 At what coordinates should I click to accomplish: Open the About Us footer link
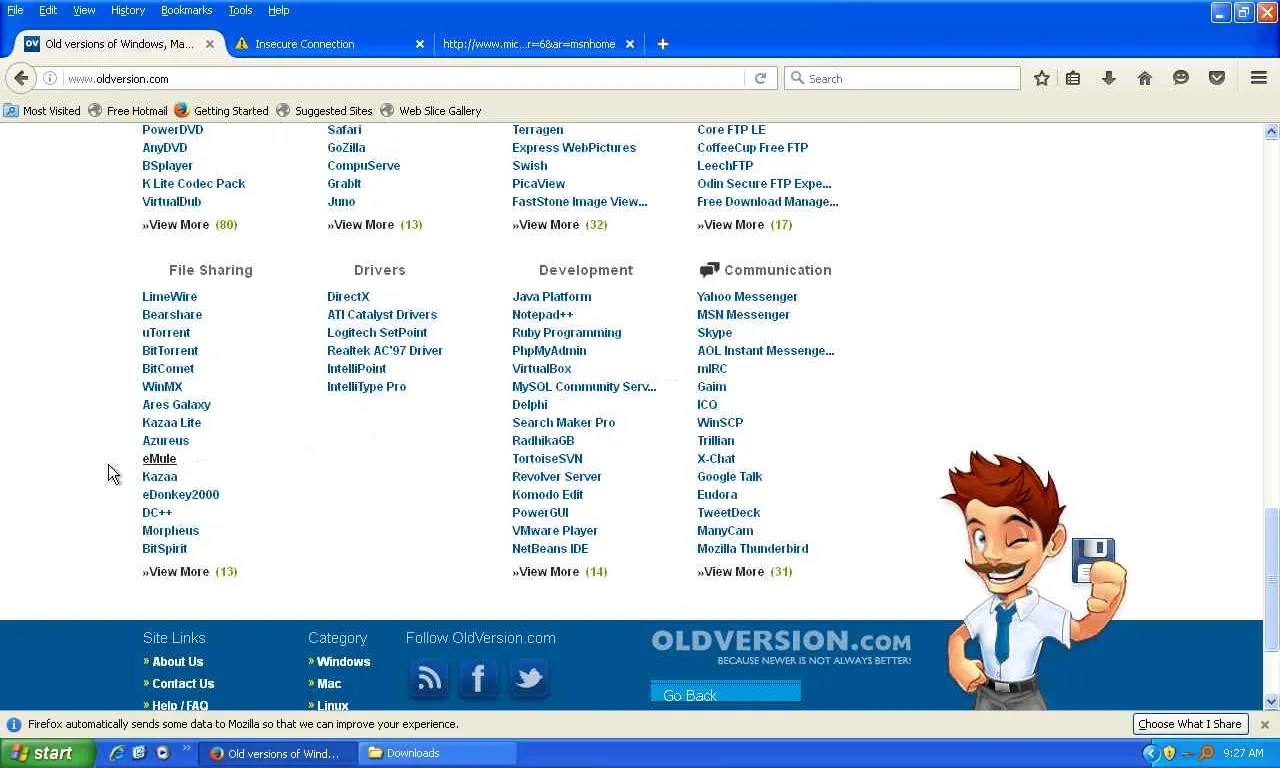point(177,662)
